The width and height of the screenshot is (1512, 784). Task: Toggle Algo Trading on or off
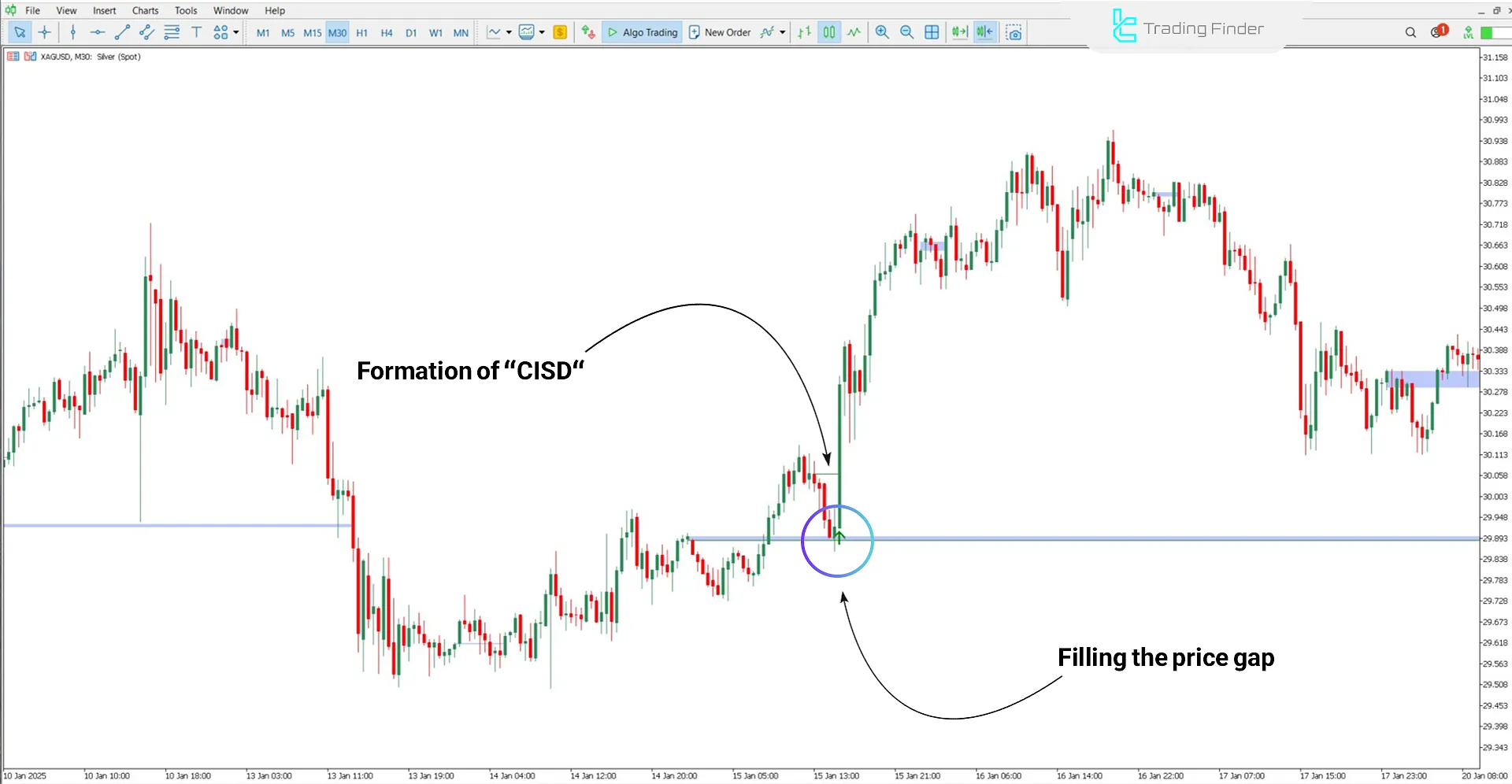tap(642, 32)
